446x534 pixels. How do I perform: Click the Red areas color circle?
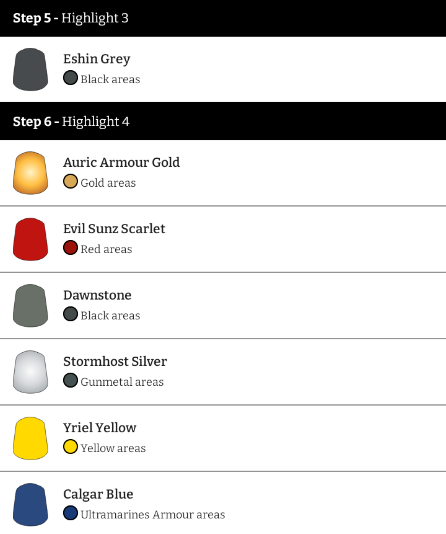click(x=70, y=248)
